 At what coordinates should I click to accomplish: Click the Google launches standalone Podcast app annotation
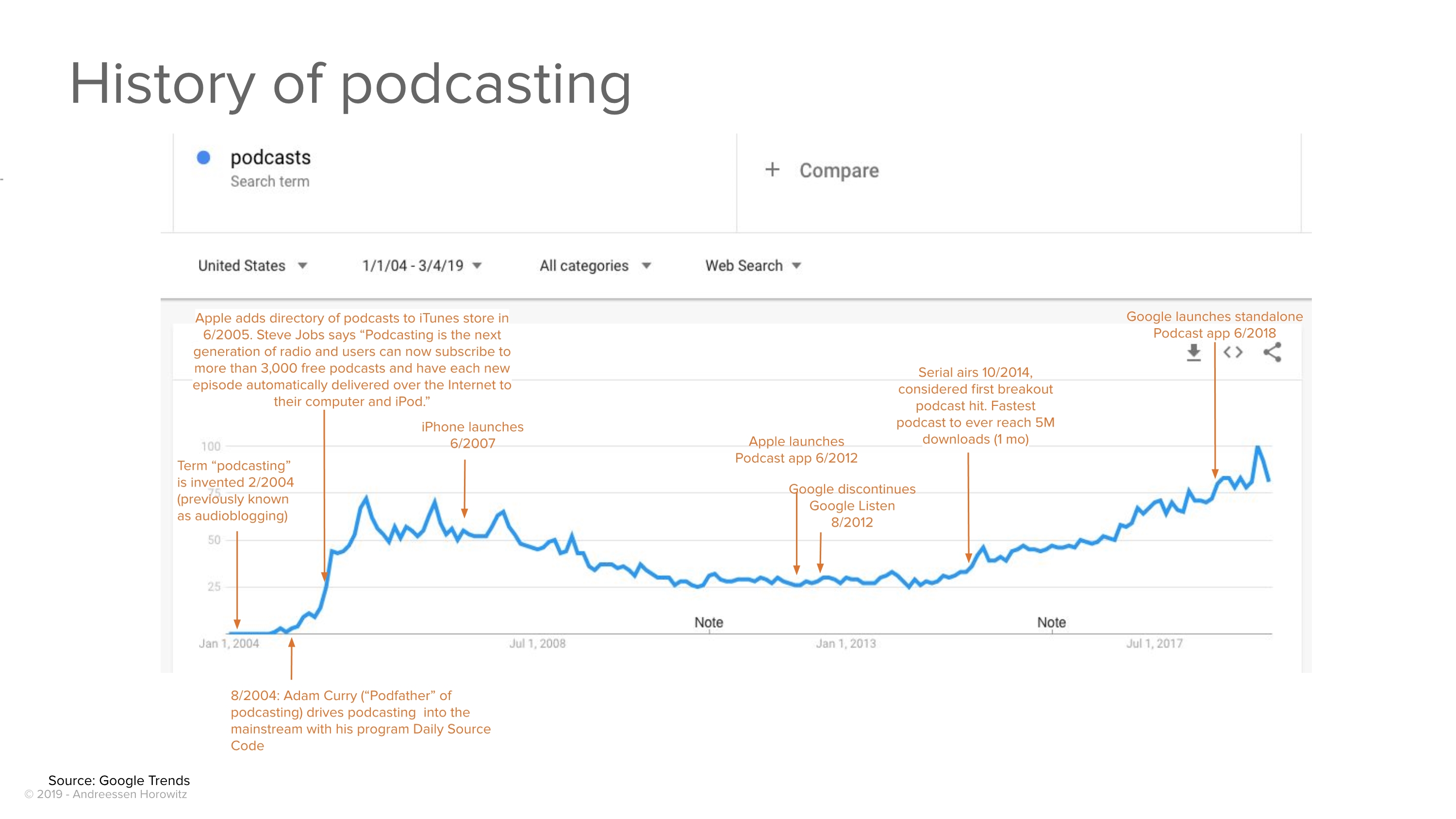coord(1214,325)
